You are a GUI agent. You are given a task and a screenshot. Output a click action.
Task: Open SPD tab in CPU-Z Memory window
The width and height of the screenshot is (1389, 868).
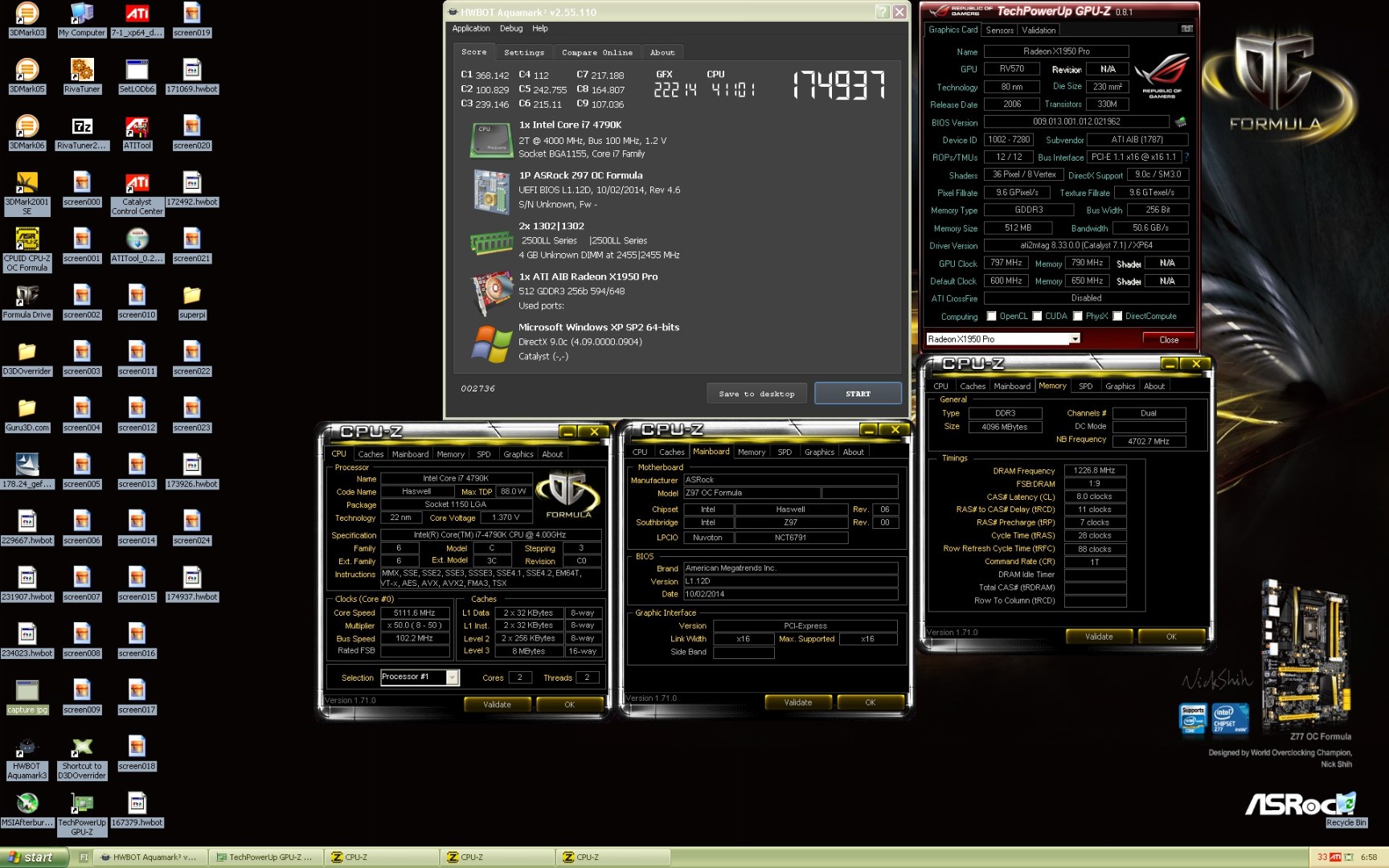pyautogui.click(x=1085, y=386)
